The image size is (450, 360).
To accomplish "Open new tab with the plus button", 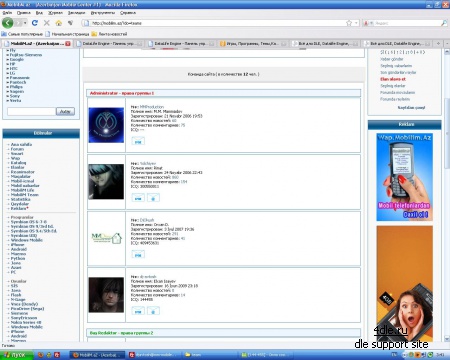I will point(438,43).
